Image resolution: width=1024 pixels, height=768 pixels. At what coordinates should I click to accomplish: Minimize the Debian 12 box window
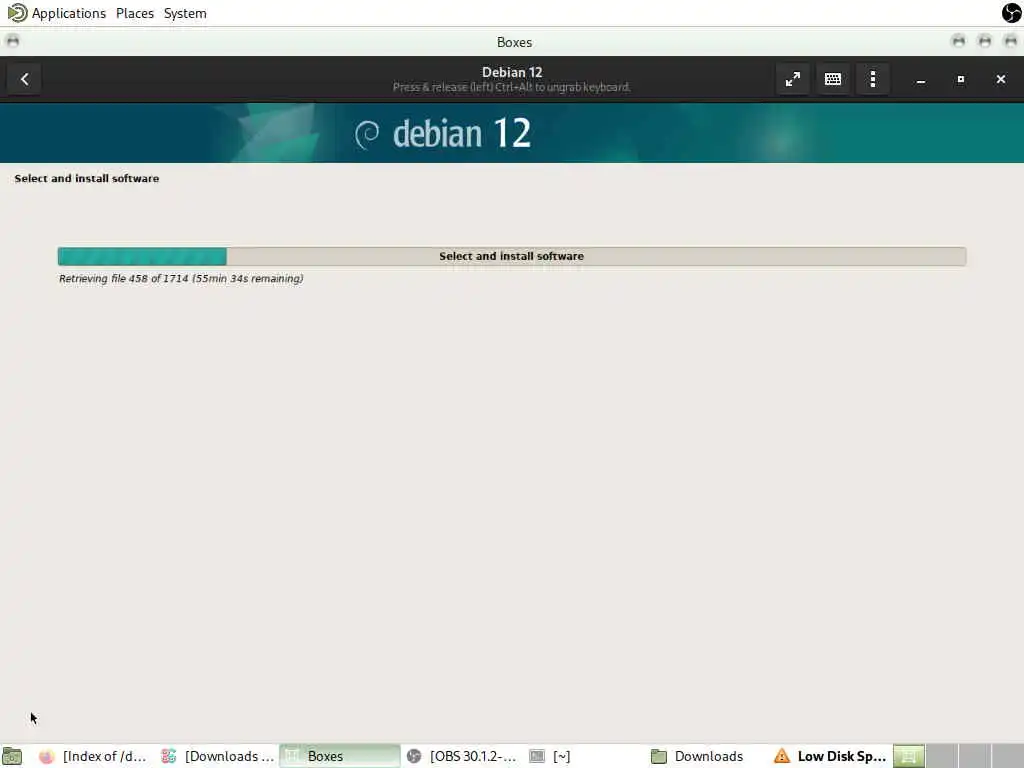(921, 79)
